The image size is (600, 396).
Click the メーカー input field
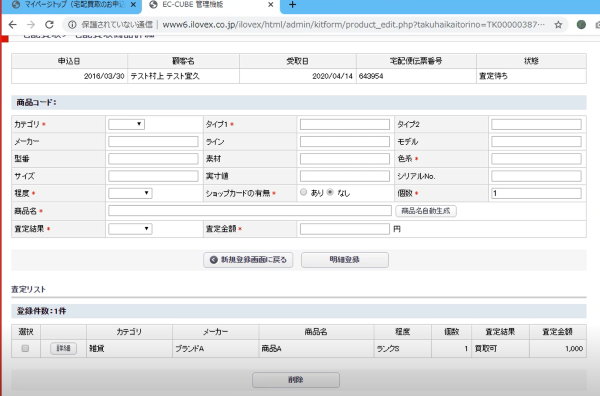coord(153,142)
